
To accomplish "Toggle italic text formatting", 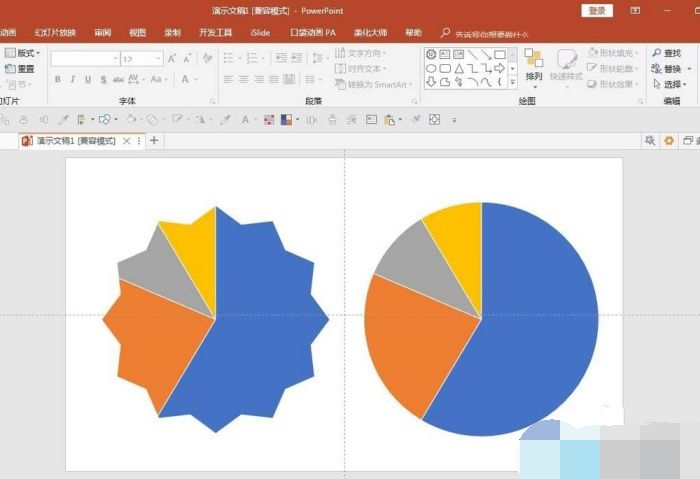I will [x=73, y=80].
